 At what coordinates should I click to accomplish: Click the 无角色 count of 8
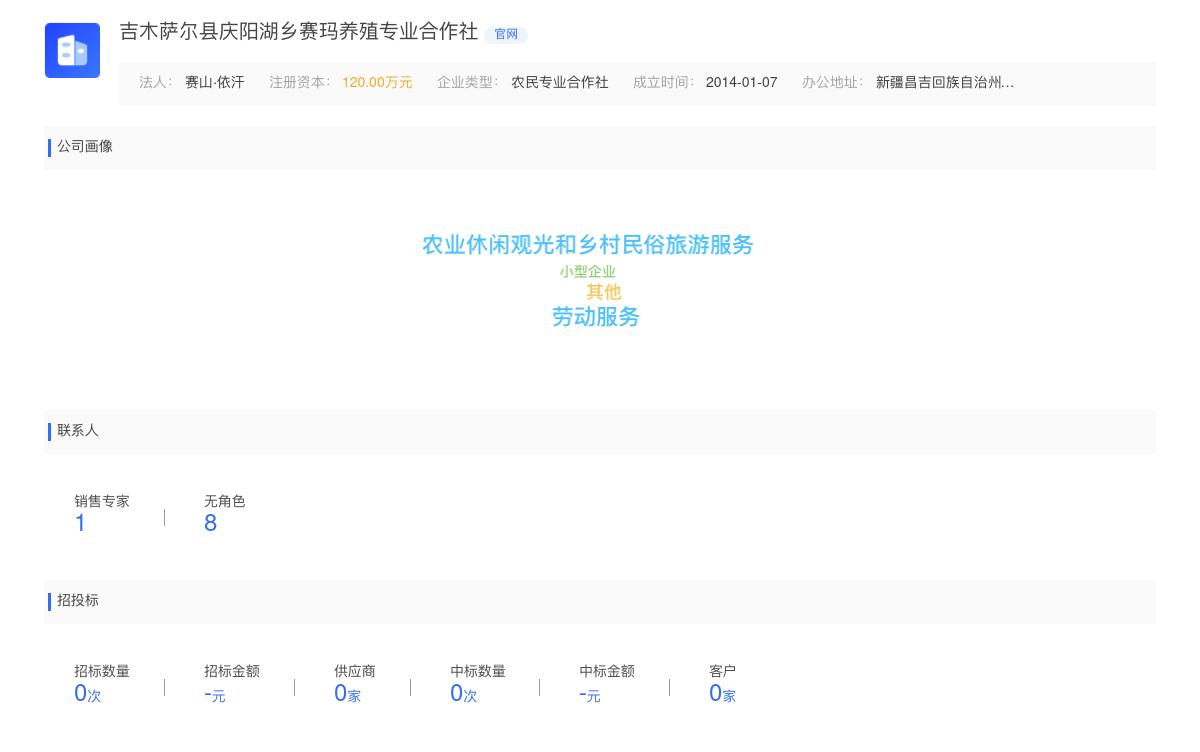(210, 522)
